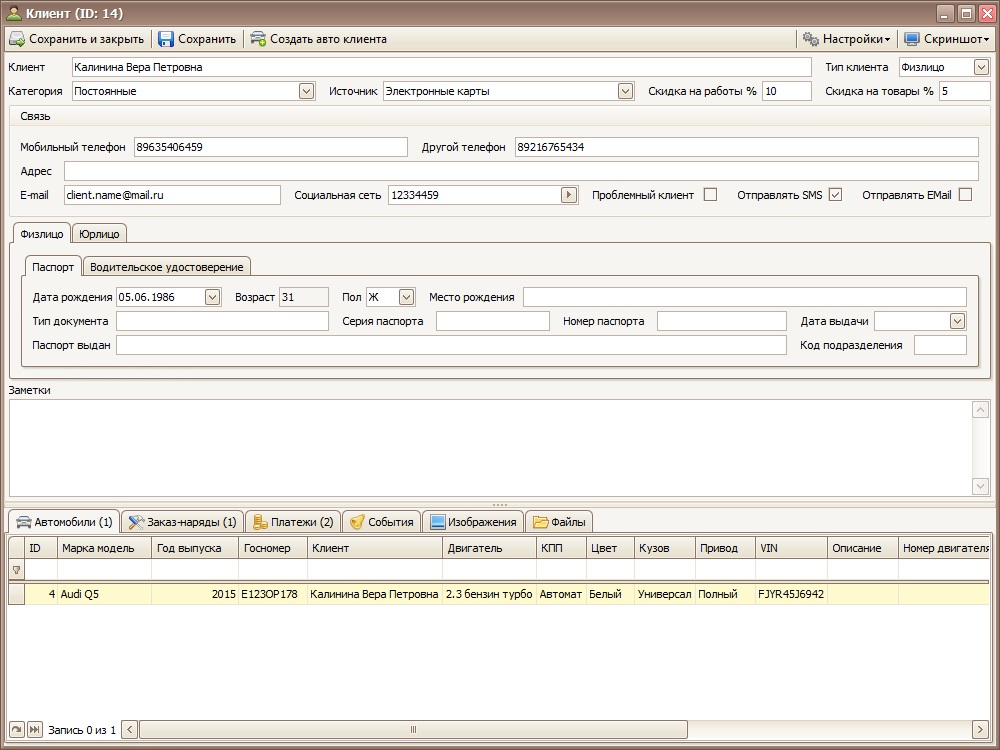Click the Мобильный телефон field
The height and width of the screenshot is (750, 1000).
(x=270, y=147)
